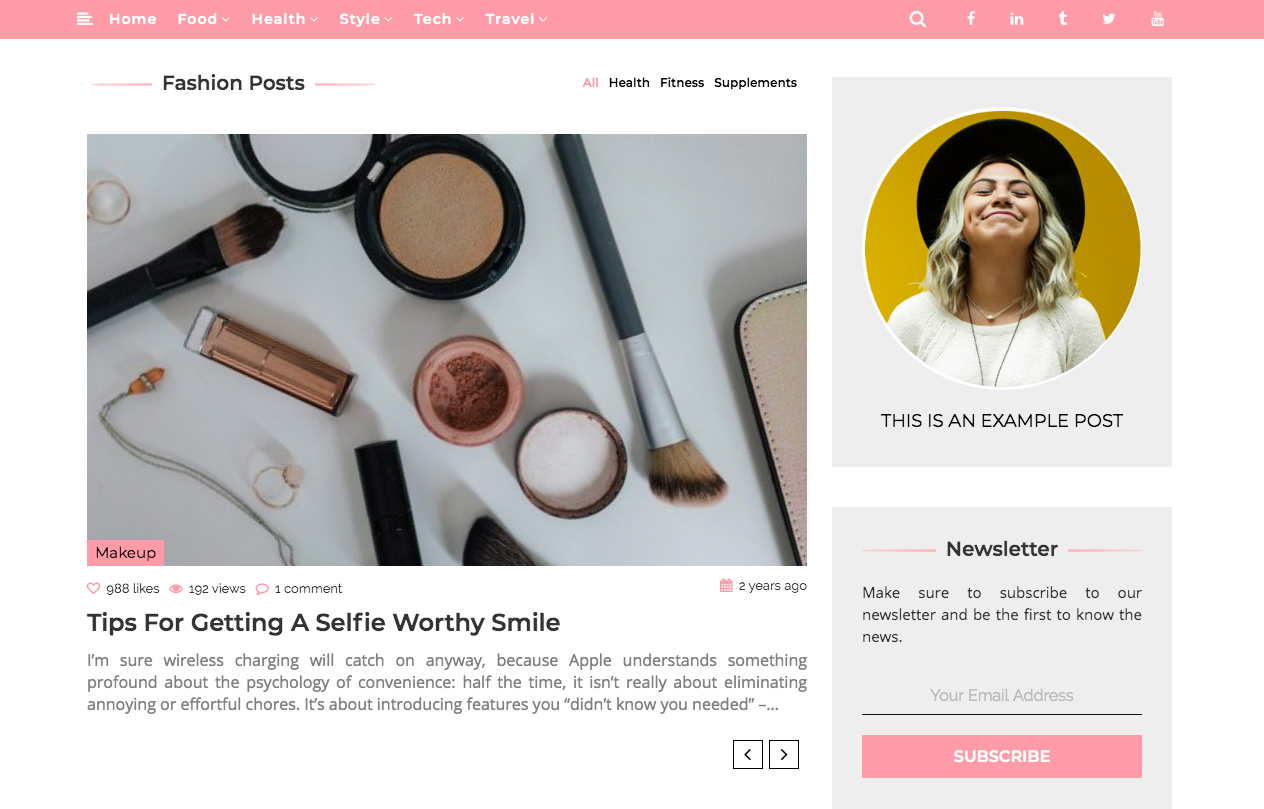Click the search magnifier icon
This screenshot has height=809, width=1264.
[x=917, y=19]
